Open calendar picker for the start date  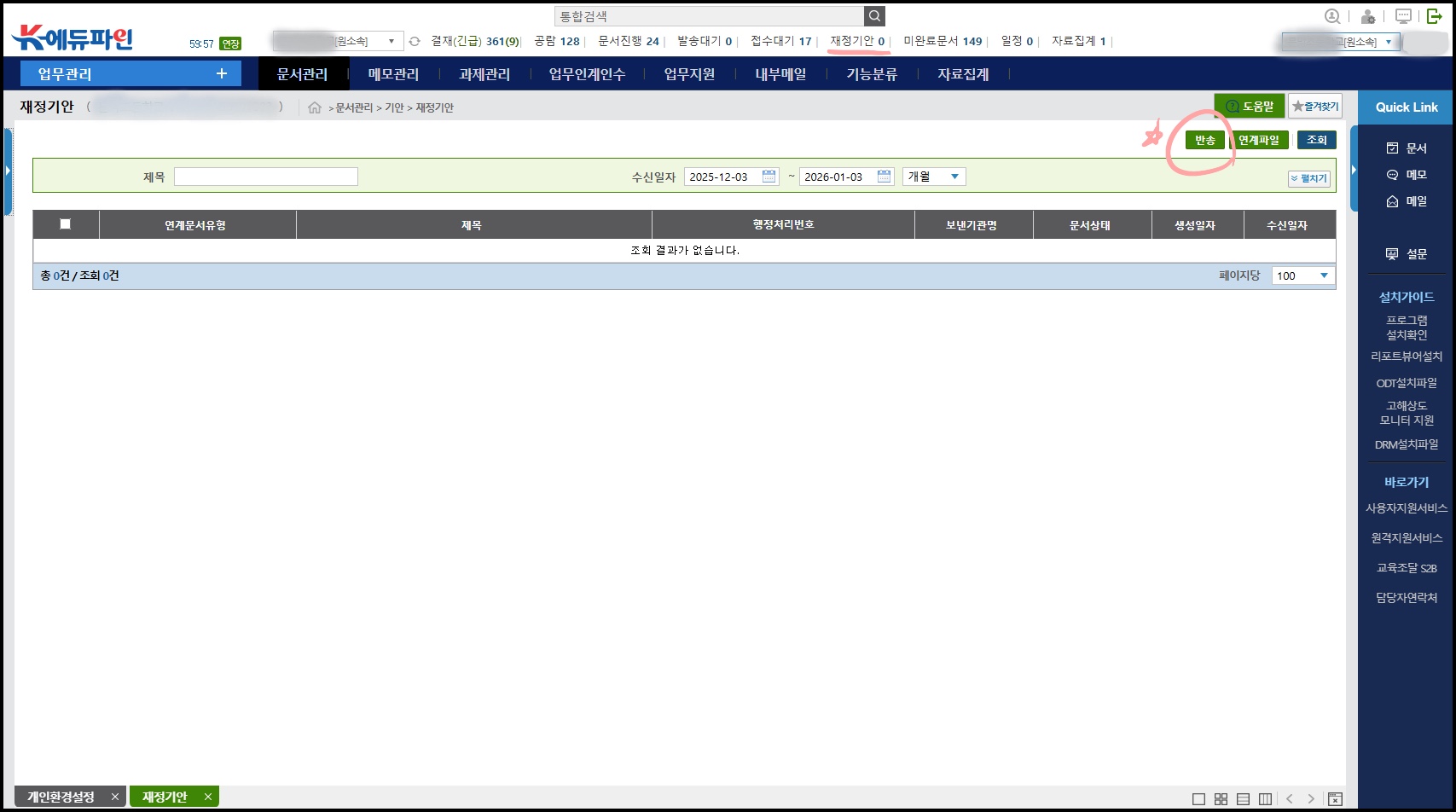(769, 177)
